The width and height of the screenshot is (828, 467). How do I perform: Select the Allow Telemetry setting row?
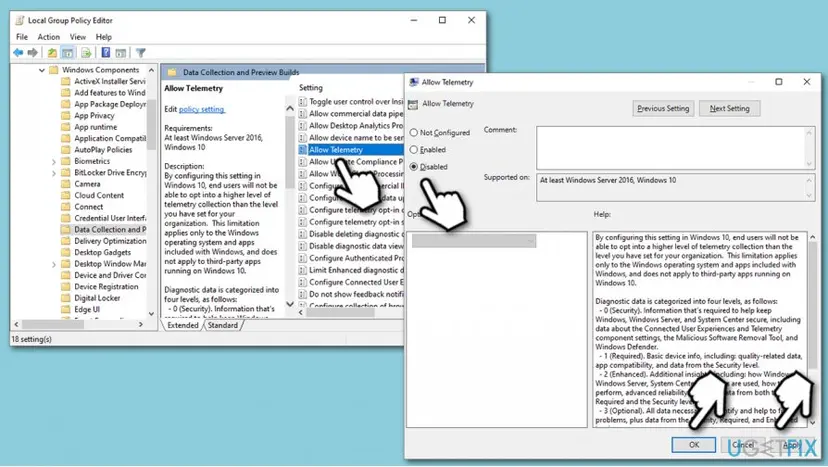click(x=351, y=150)
